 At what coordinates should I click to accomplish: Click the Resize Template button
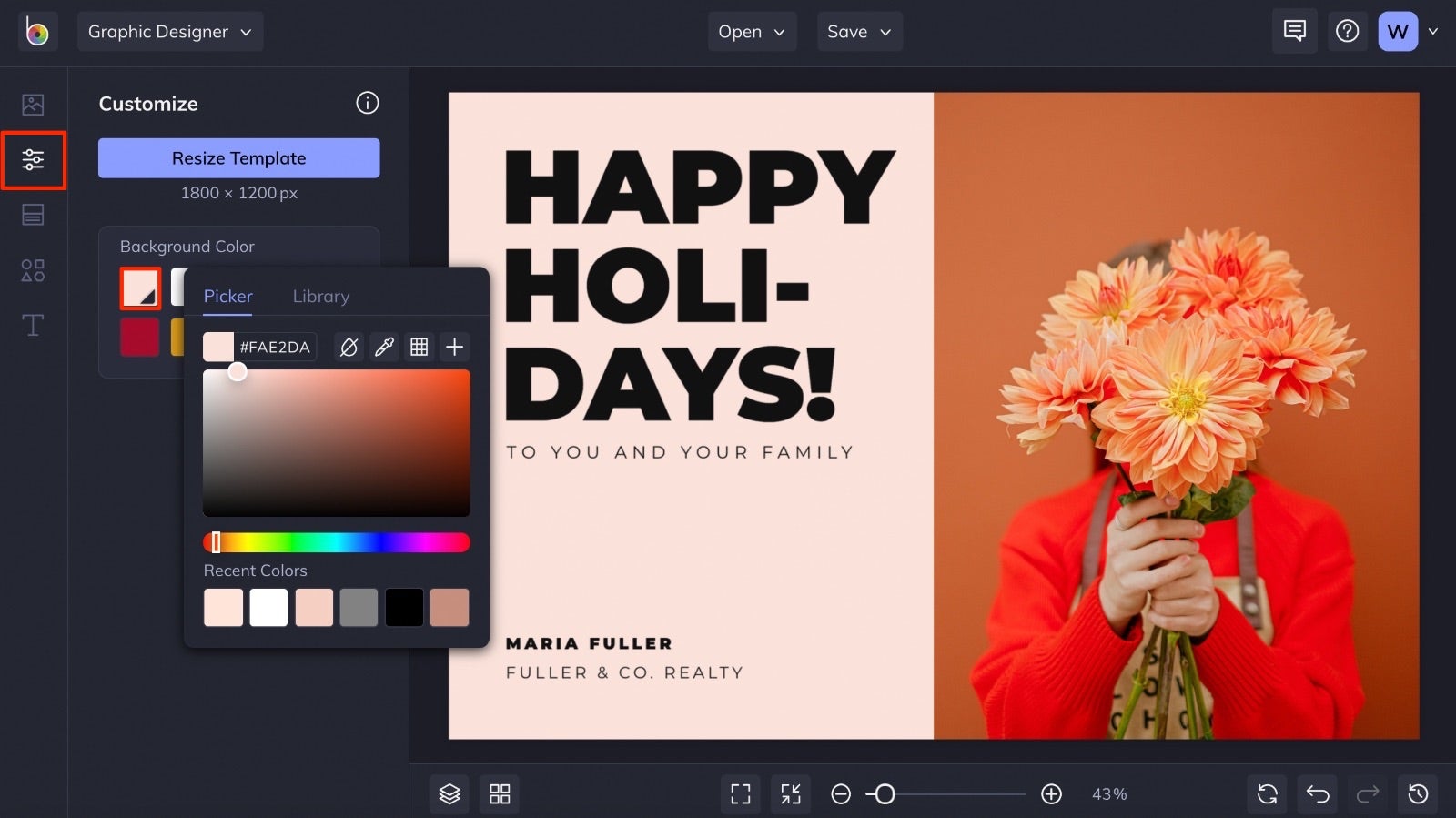click(x=239, y=158)
